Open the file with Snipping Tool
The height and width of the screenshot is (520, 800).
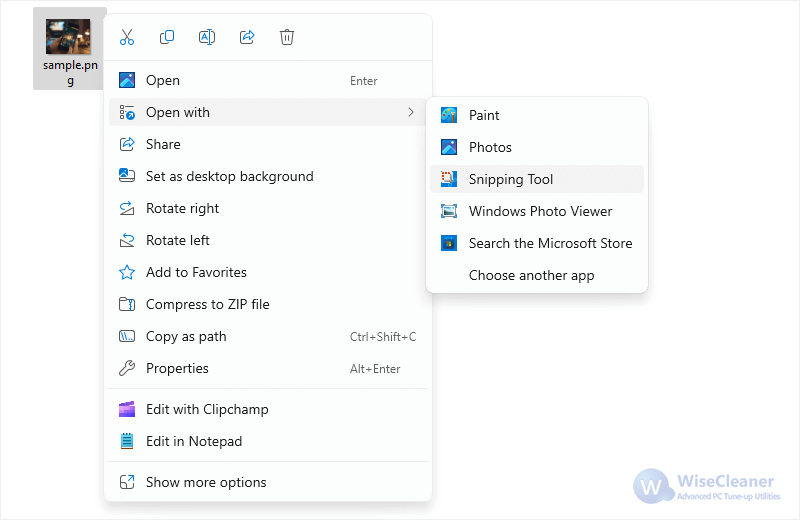(x=537, y=179)
